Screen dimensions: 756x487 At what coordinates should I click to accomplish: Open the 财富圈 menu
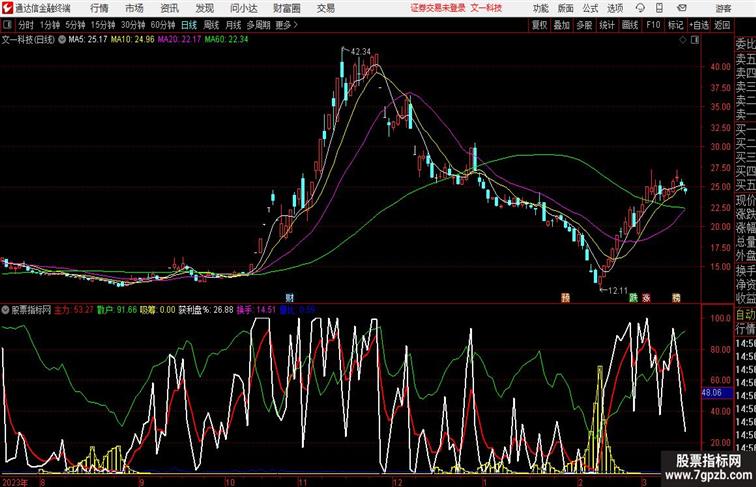point(286,8)
